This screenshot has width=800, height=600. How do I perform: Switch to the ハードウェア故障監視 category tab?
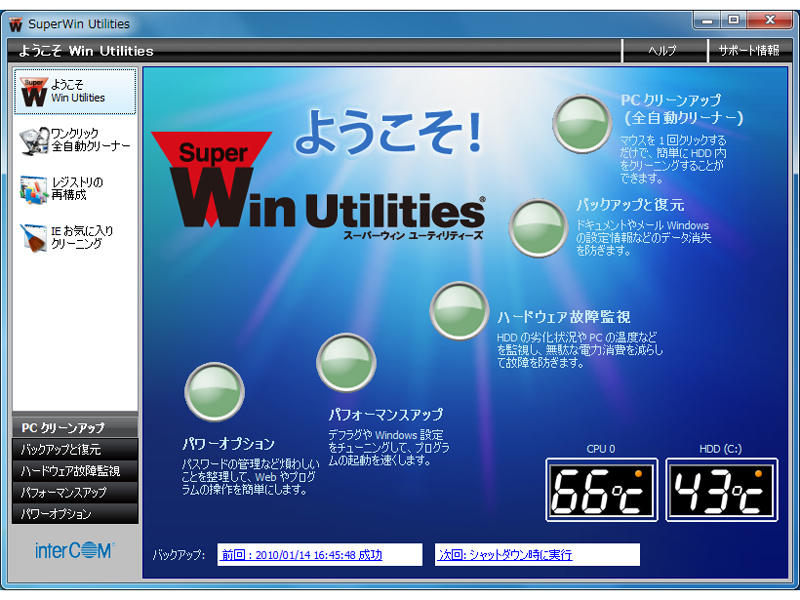75,470
